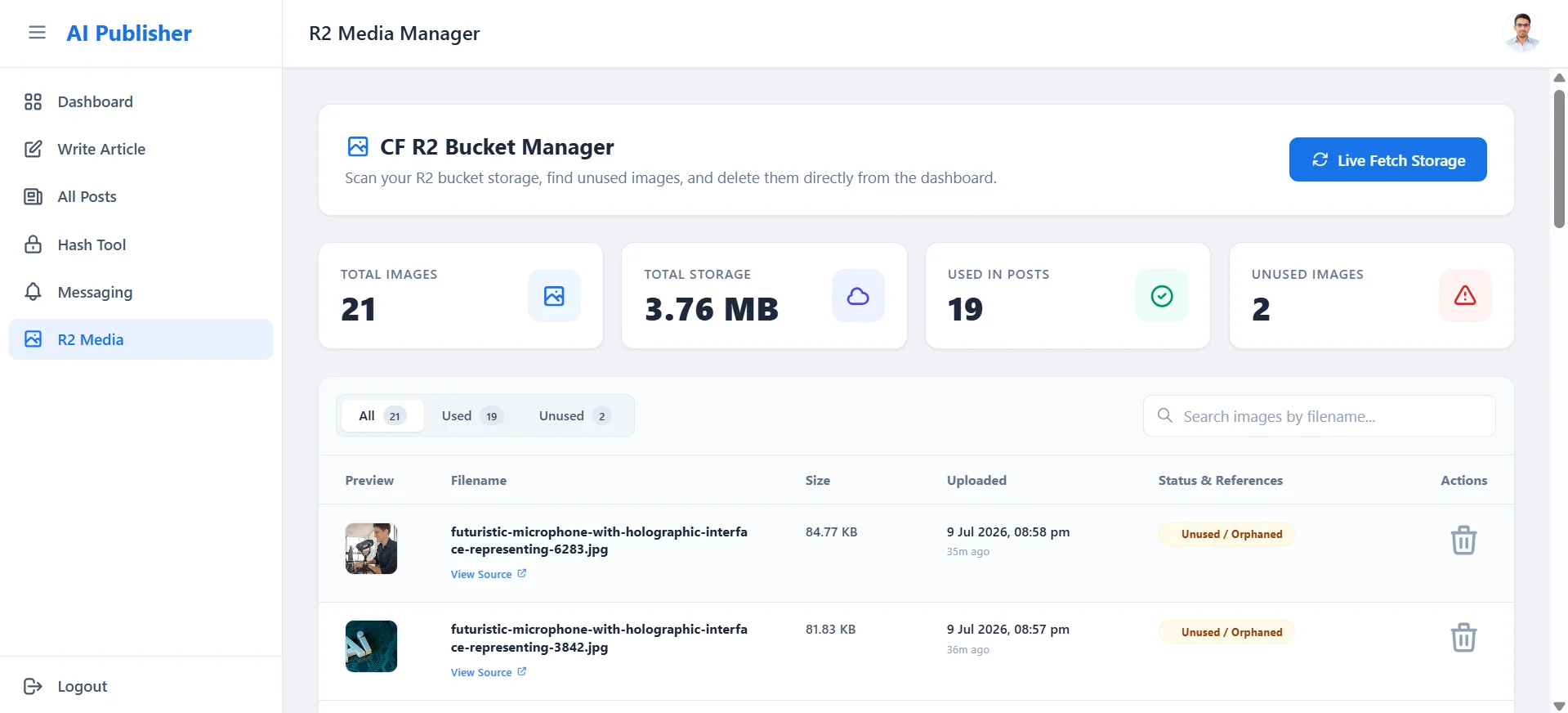
Task: Click the scrollbar up arrow
Action: (x=1559, y=78)
